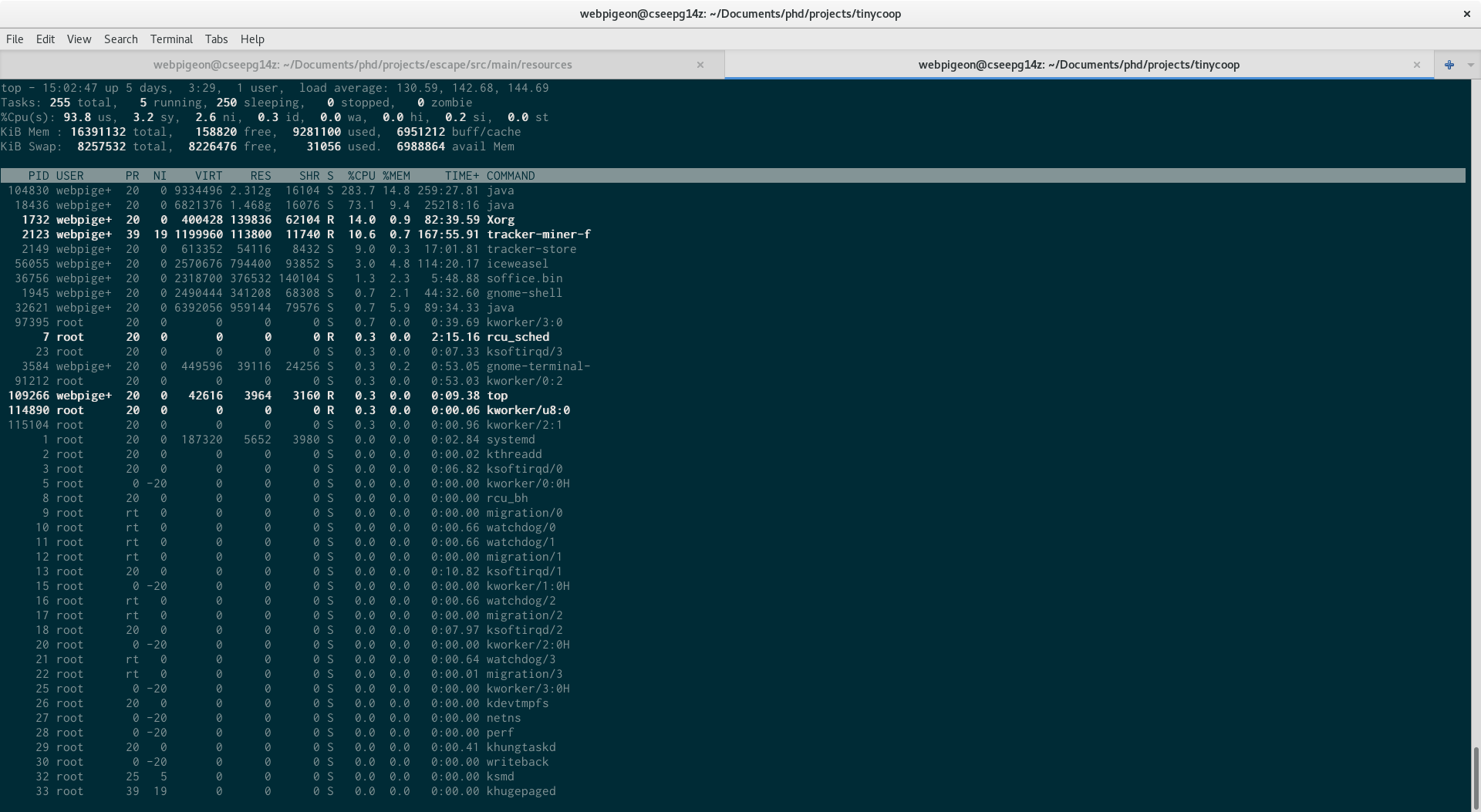
Task: Click the 259:27.81 time value
Action: 448,190
